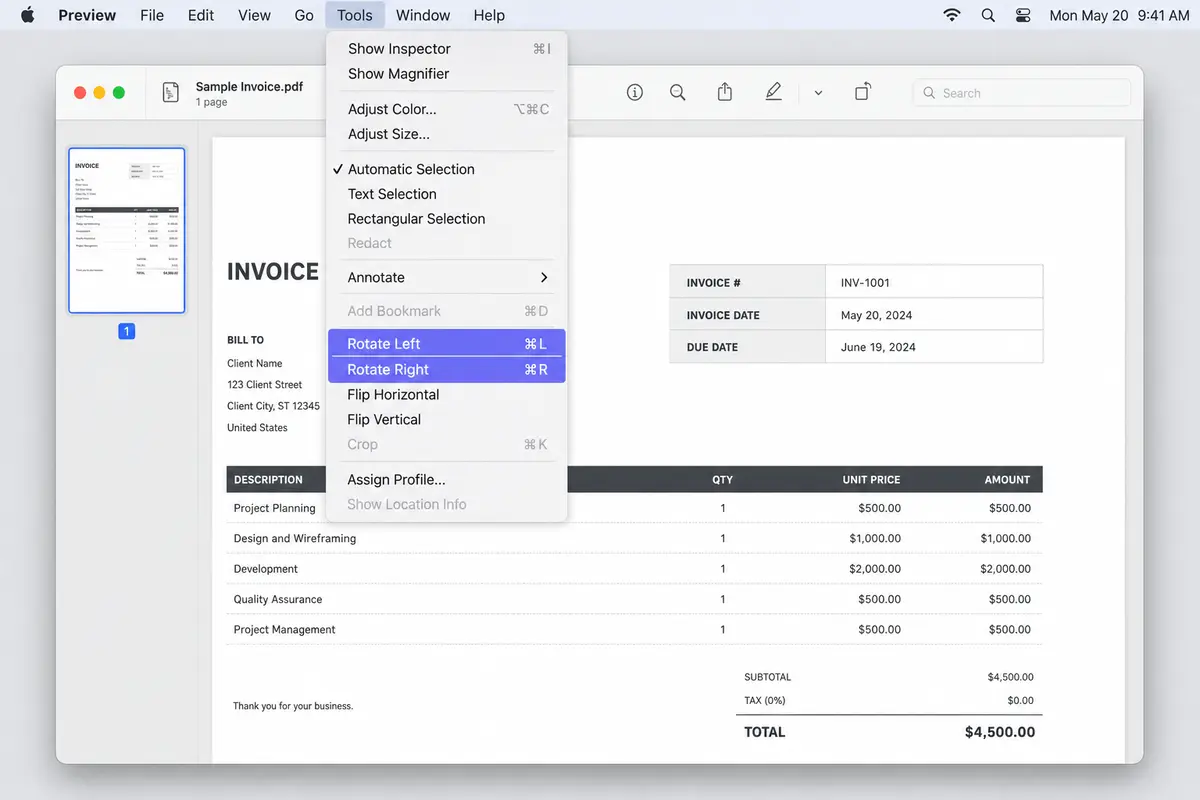Click the TAX (0%) label
Viewport: 1200px width, 800px height.
pos(765,700)
